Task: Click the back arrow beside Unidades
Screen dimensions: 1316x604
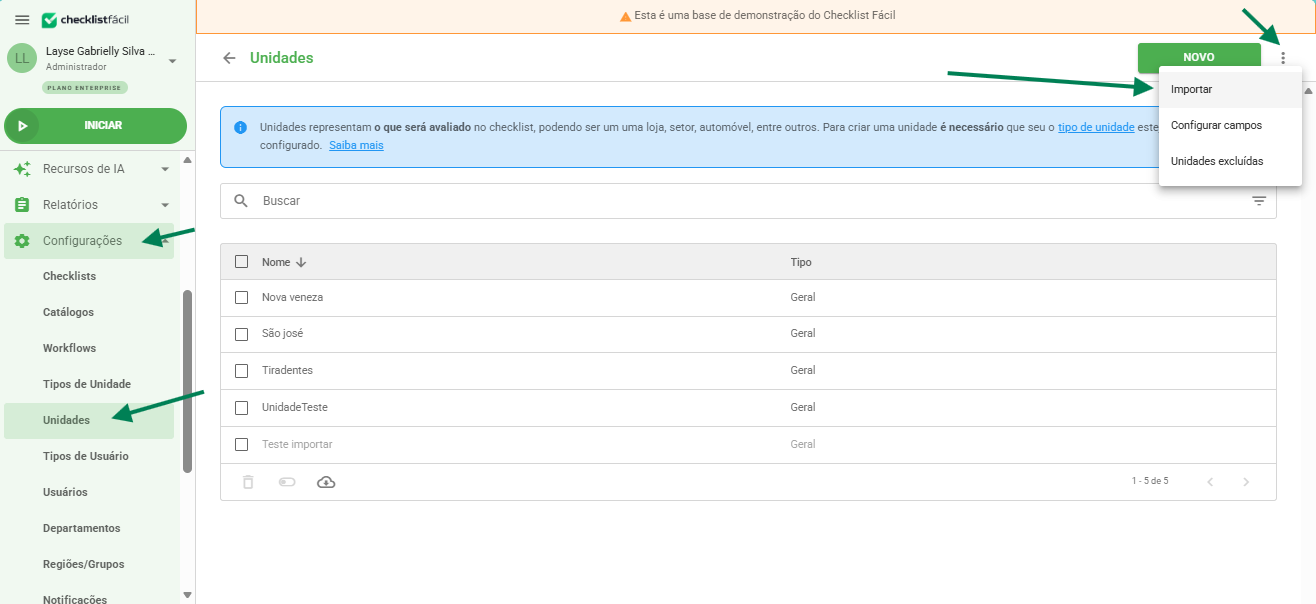Action: (229, 58)
